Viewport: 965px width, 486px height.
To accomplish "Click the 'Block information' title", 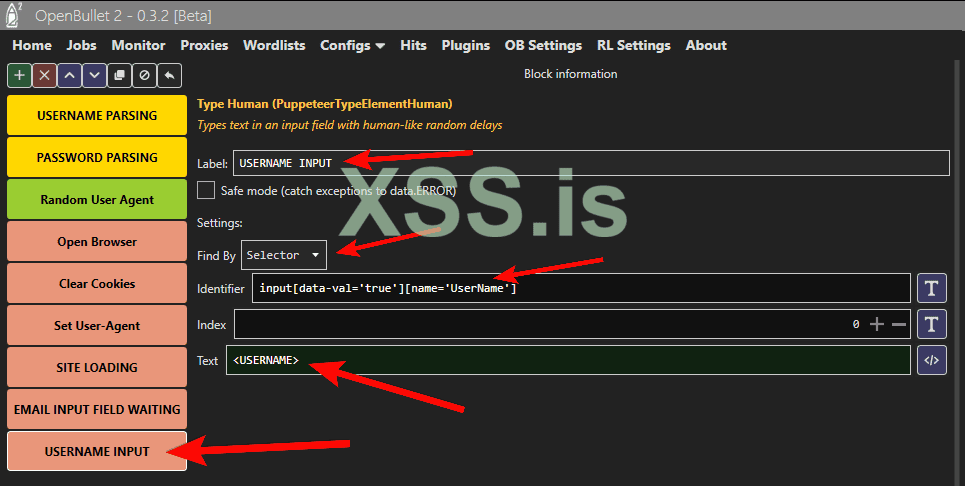I will (571, 74).
